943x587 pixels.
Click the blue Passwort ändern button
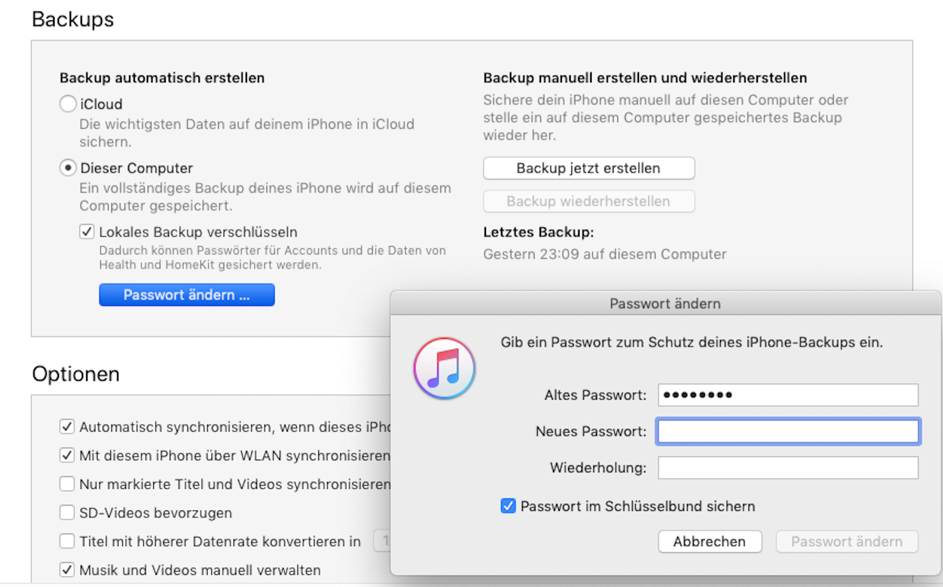click(186, 295)
